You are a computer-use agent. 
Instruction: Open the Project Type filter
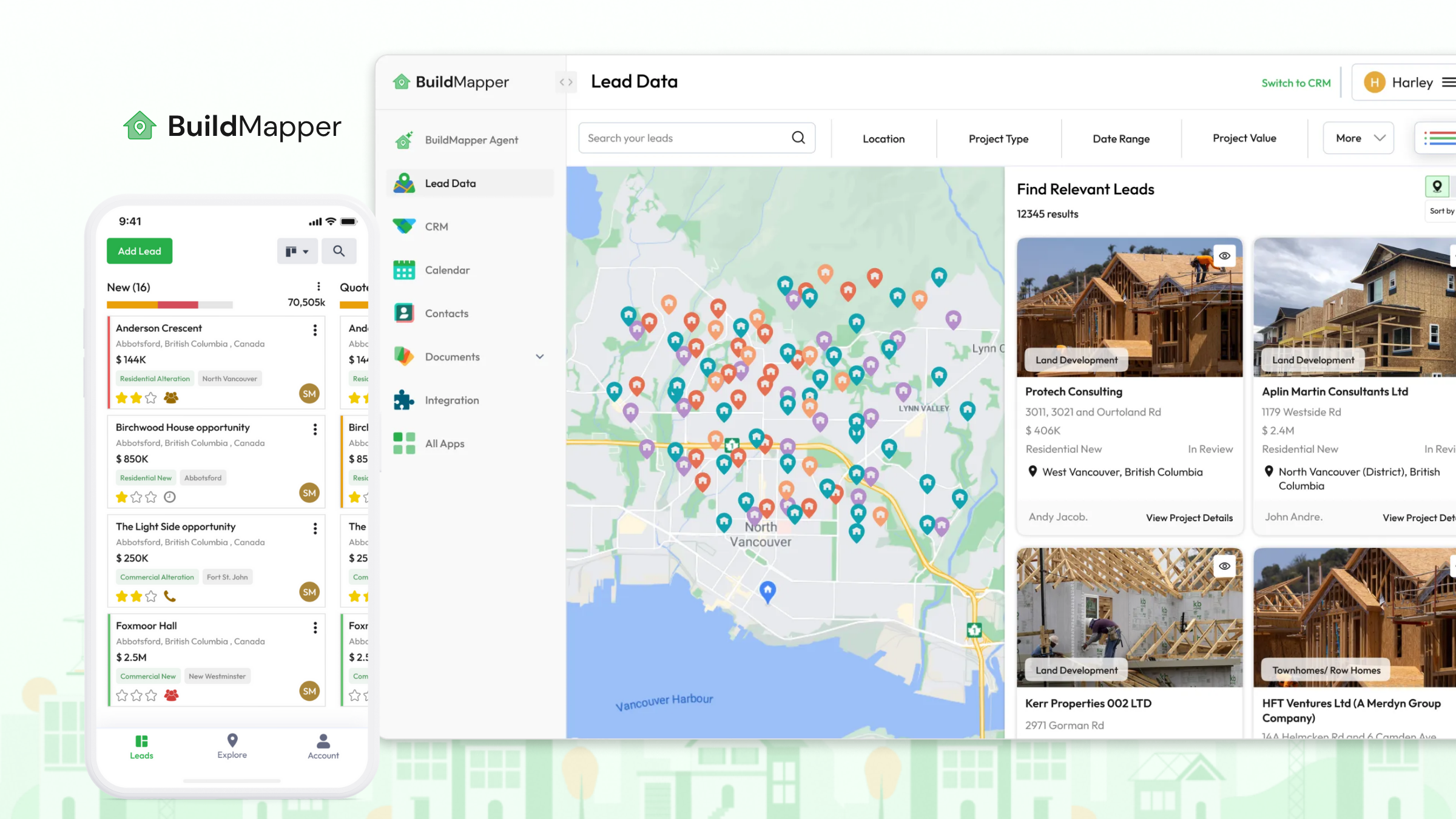pos(999,139)
